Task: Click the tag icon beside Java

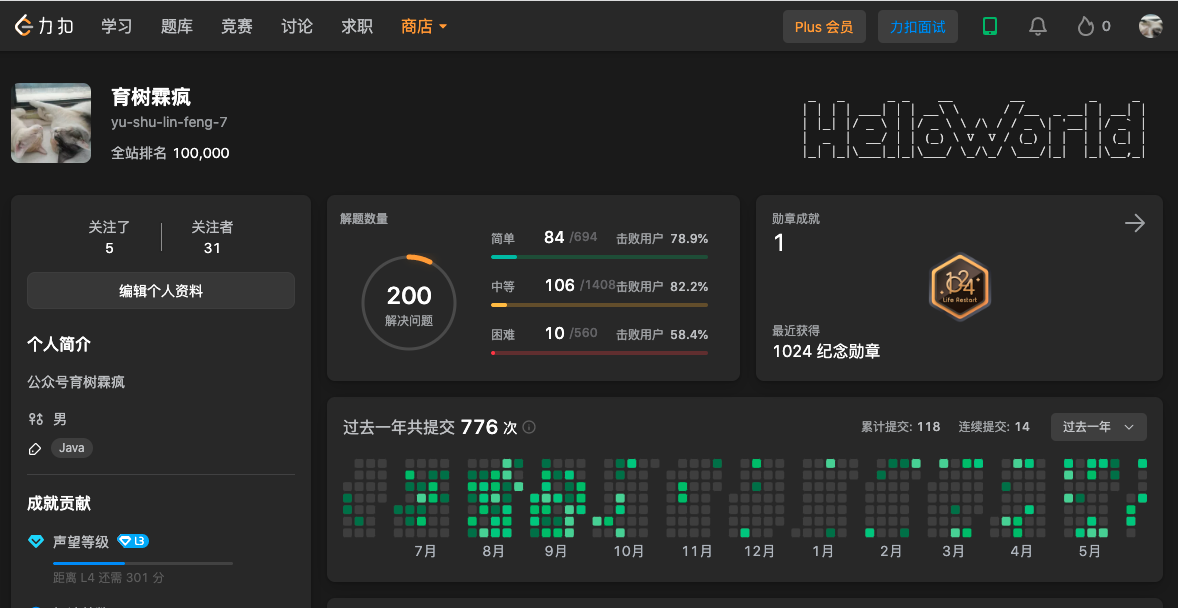Action: coord(35,449)
